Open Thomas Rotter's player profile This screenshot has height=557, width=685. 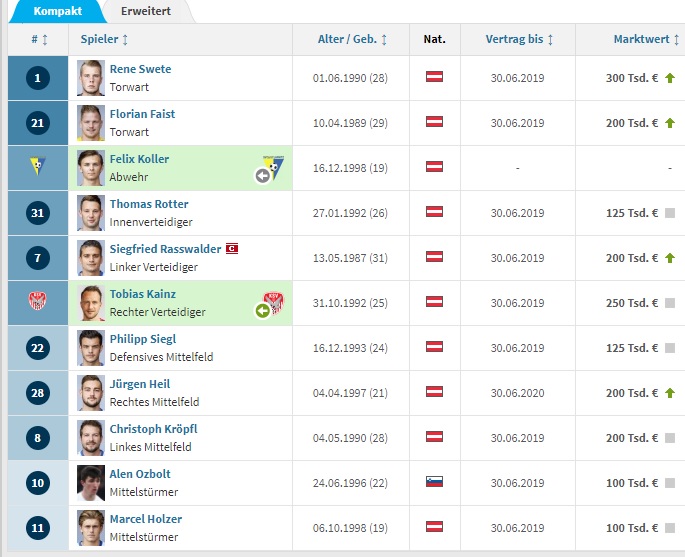[149, 204]
